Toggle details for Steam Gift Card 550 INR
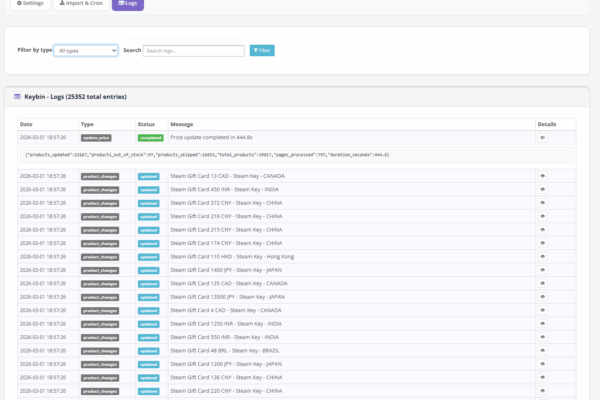Screen dimensions: 600x400 543,337
